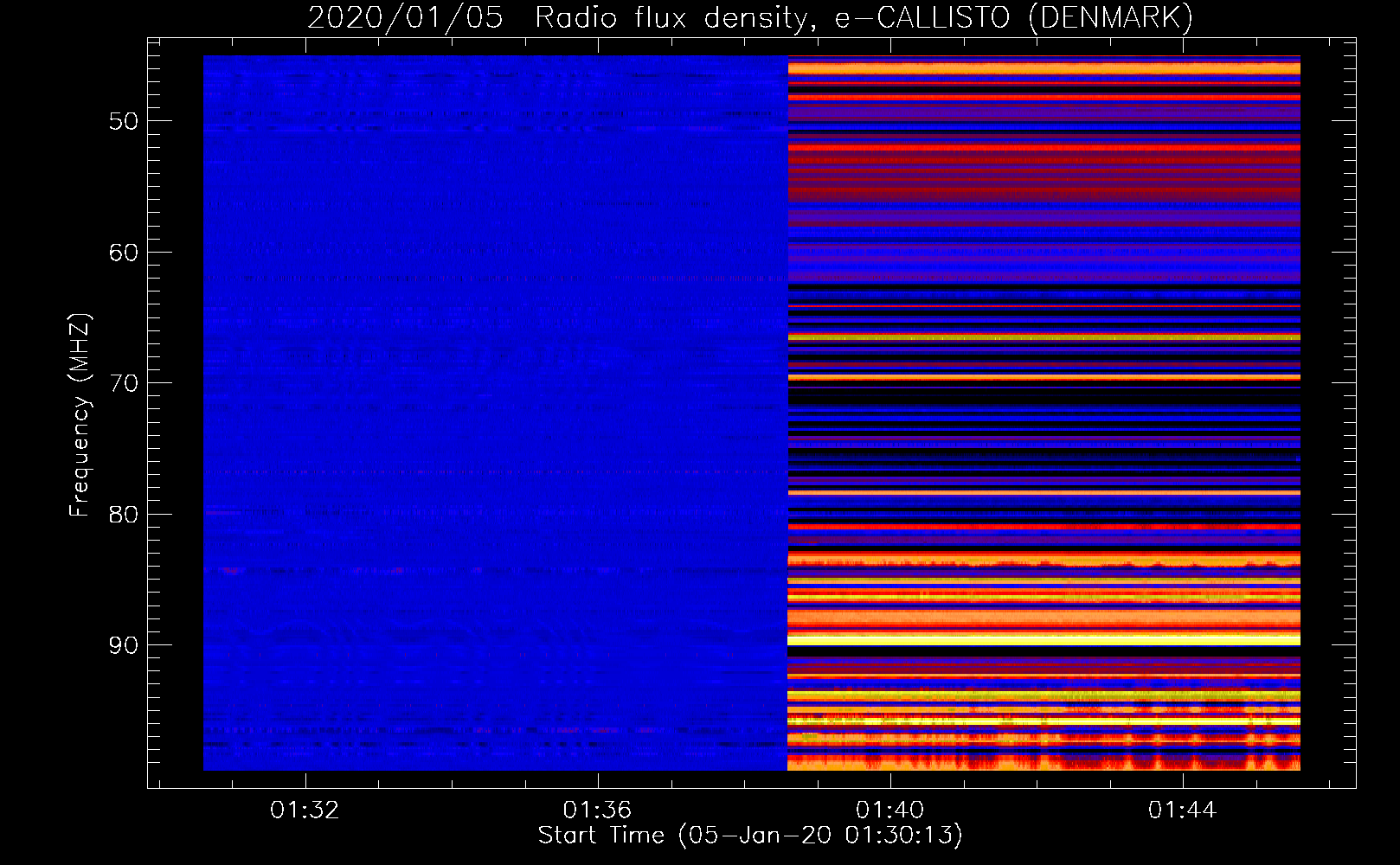This screenshot has width=1400, height=865.
Task: Click the 01:44 time tick label
Action: coord(1182,811)
